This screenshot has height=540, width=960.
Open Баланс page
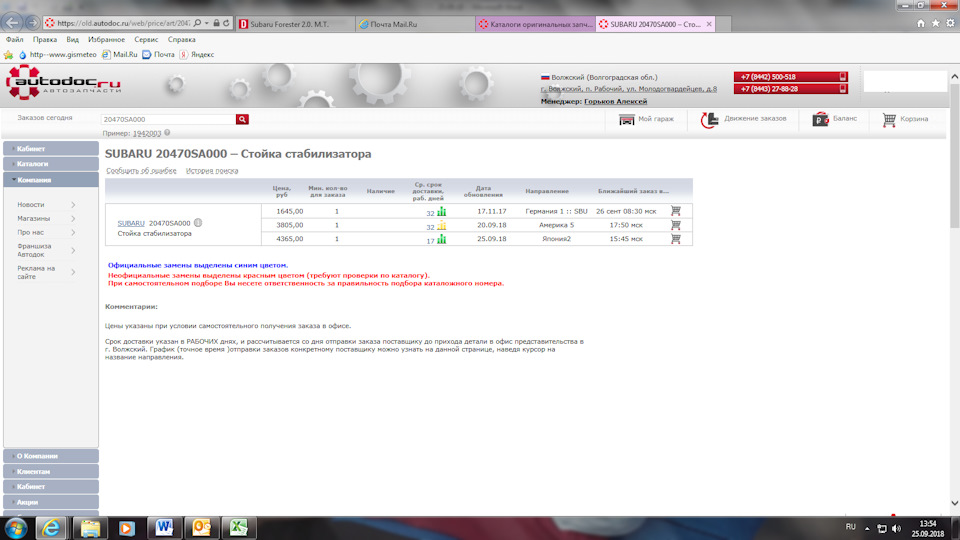[x=834, y=119]
